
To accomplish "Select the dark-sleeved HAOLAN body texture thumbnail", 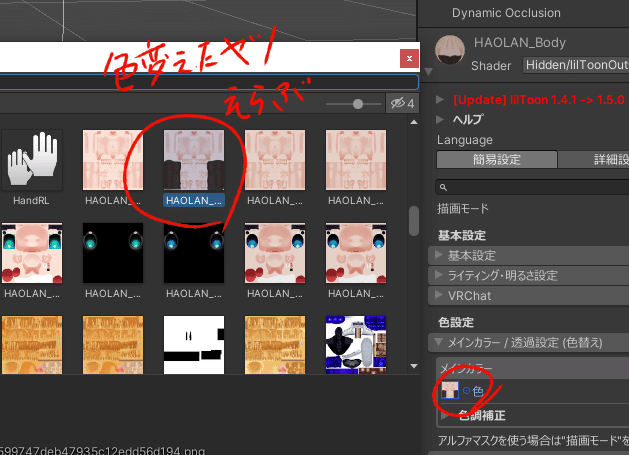I will click(x=194, y=160).
